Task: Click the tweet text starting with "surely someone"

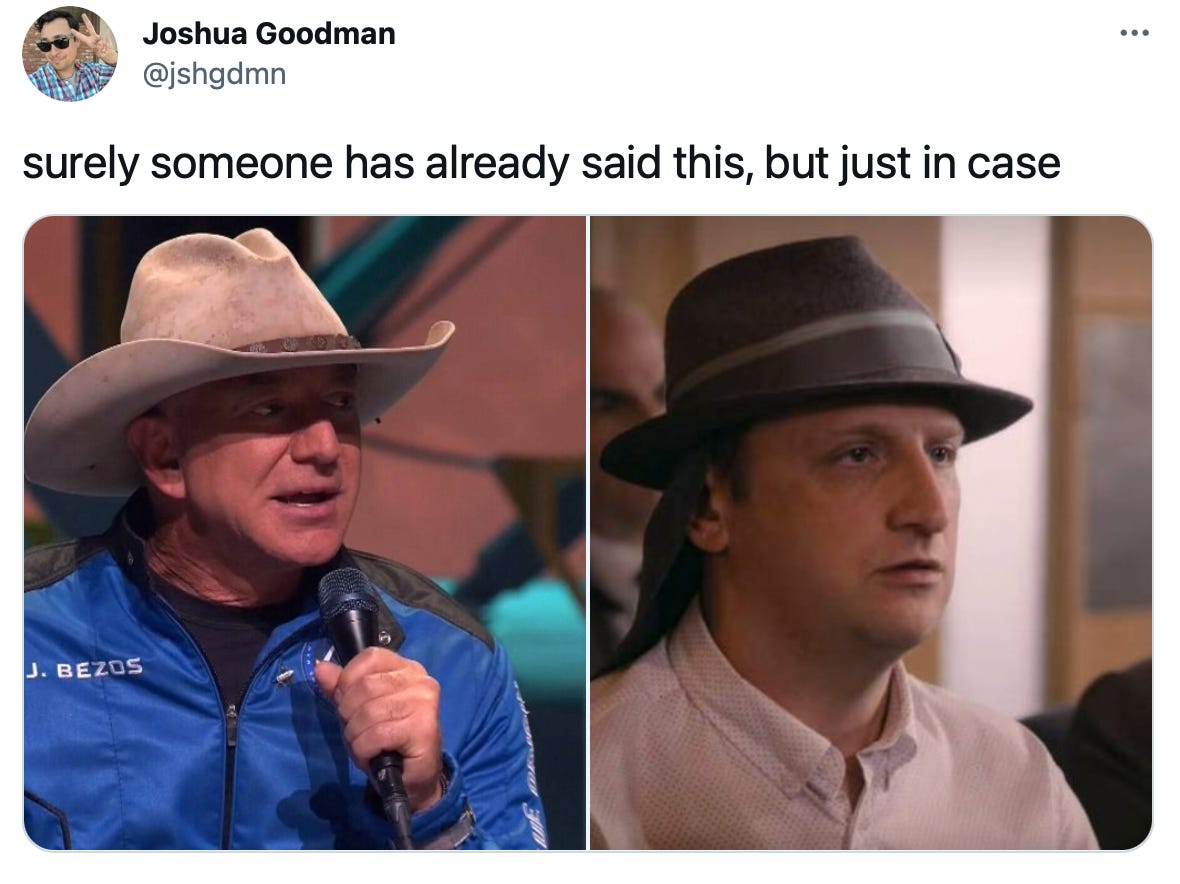Action: [x=541, y=163]
